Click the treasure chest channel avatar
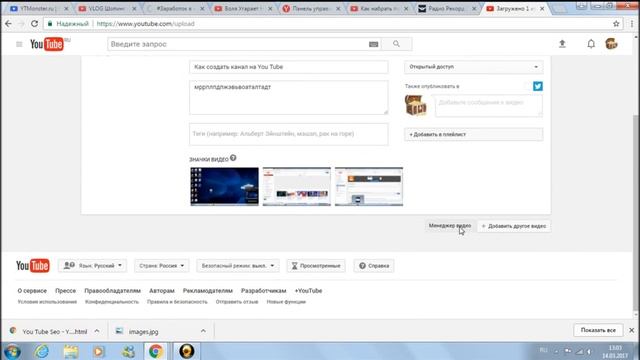 coord(416,105)
